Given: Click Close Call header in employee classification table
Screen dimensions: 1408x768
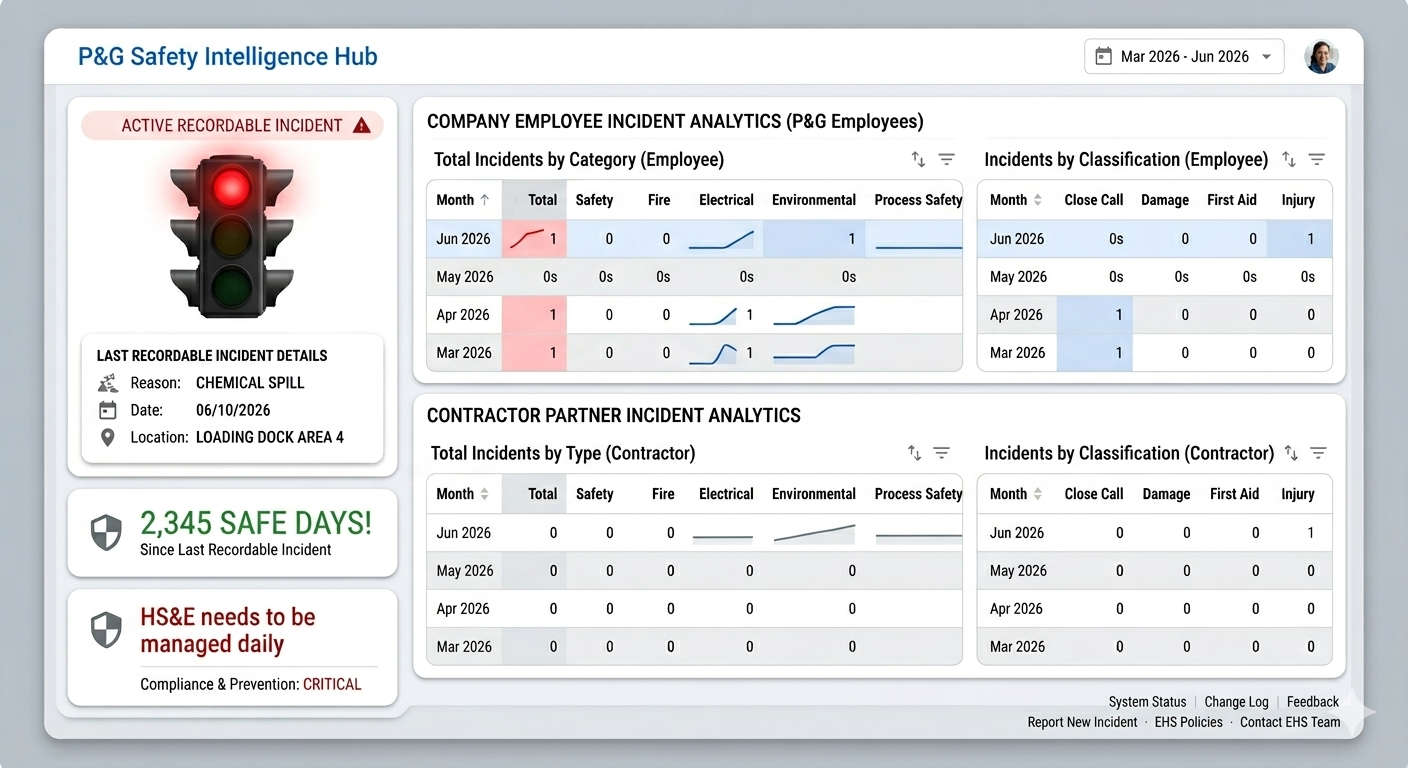Looking at the screenshot, I should coord(1094,200).
